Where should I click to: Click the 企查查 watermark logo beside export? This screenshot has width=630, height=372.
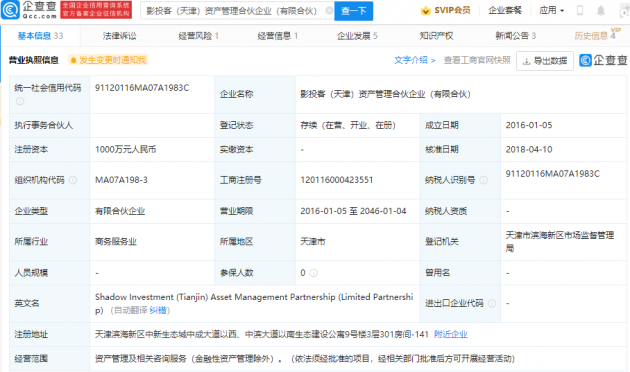(603, 60)
